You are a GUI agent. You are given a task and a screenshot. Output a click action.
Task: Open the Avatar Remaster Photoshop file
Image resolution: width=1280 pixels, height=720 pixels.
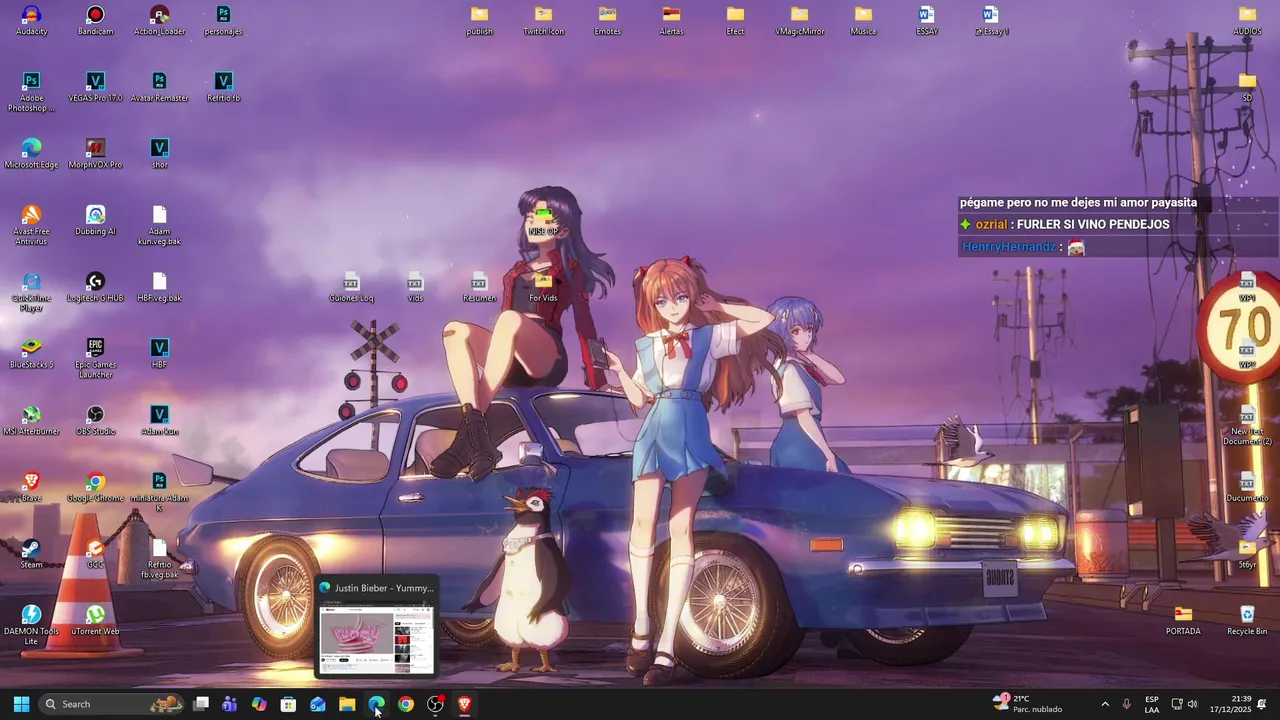point(159,88)
